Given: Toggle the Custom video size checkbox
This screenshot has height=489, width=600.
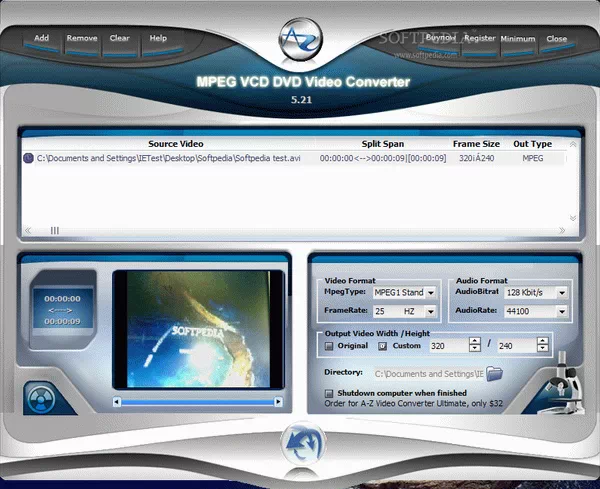Looking at the screenshot, I should pyautogui.click(x=382, y=346).
